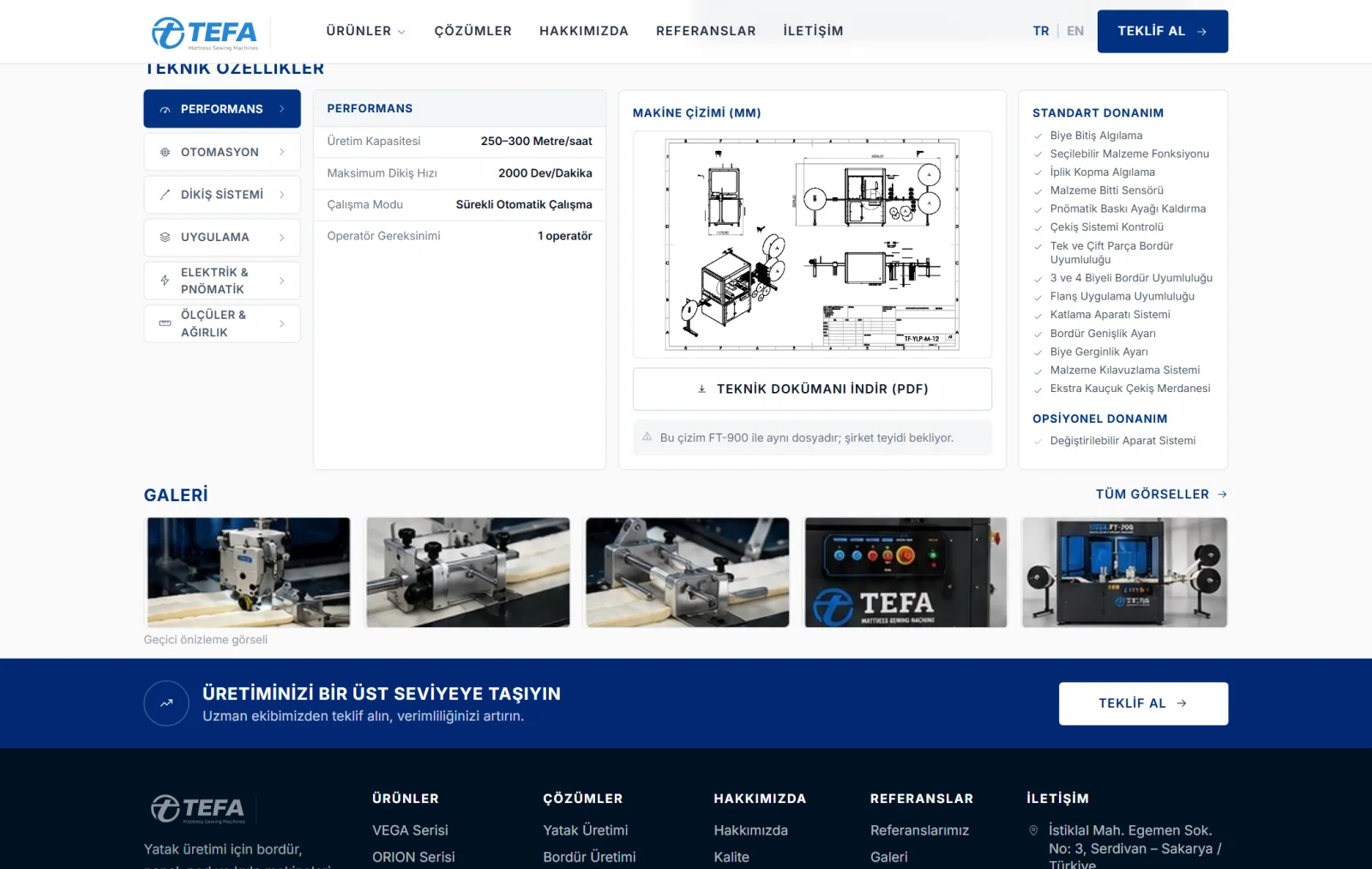Open Referanslar in the top navigation
The image size is (1372, 869).
(x=706, y=31)
